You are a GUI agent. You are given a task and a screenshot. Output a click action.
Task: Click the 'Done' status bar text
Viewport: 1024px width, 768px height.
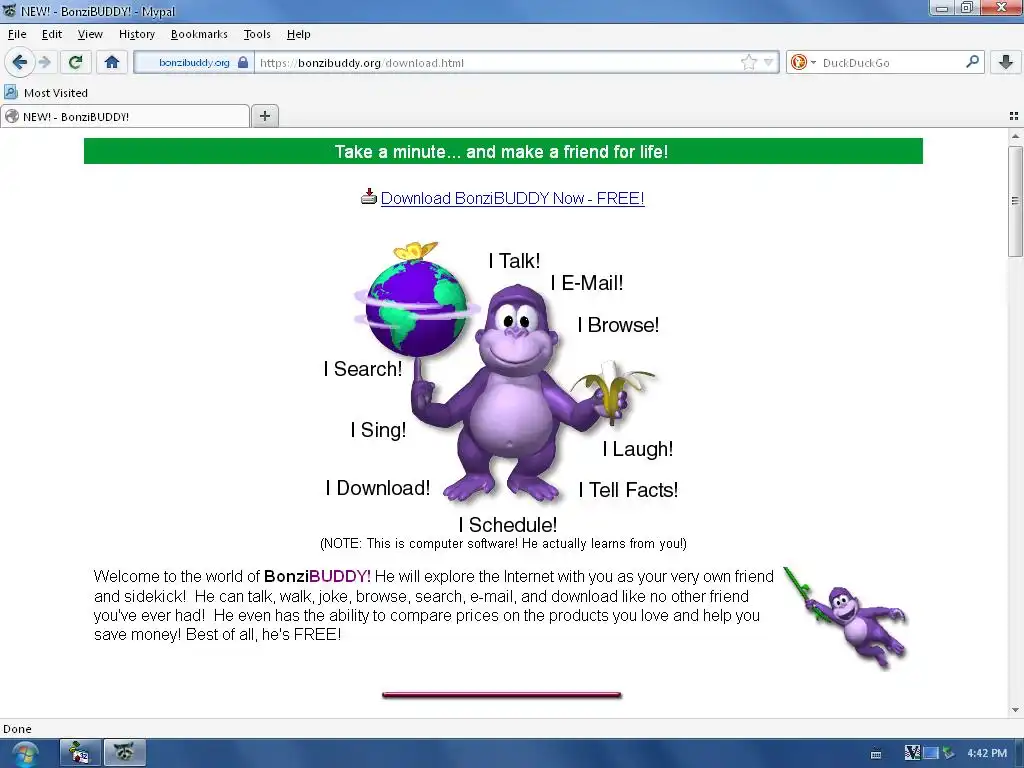click(x=18, y=729)
